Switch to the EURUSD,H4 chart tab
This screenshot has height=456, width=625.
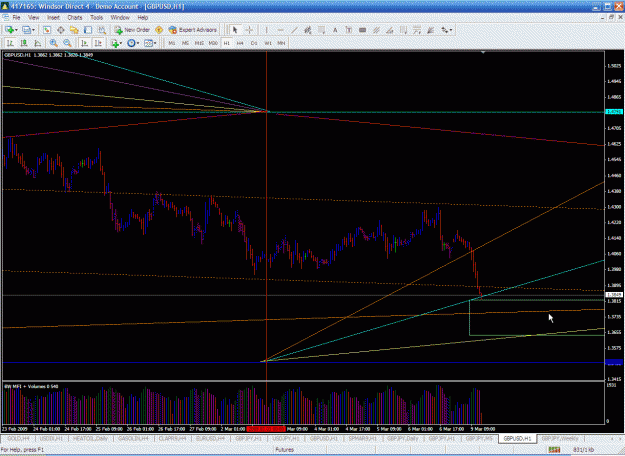(x=210, y=438)
